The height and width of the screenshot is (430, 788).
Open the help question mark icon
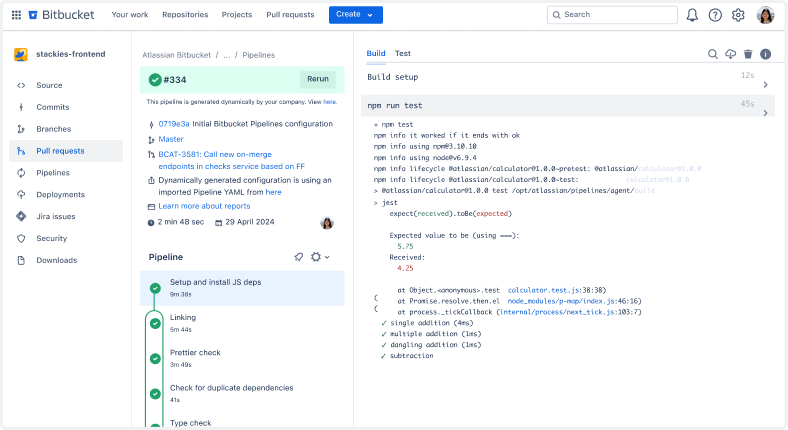pyautogui.click(x=715, y=15)
